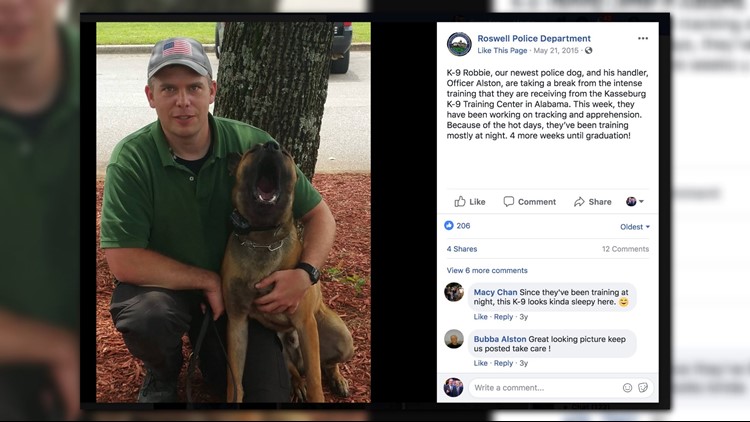
Task: Click the blue like reaction count 206
Action: [457, 225]
